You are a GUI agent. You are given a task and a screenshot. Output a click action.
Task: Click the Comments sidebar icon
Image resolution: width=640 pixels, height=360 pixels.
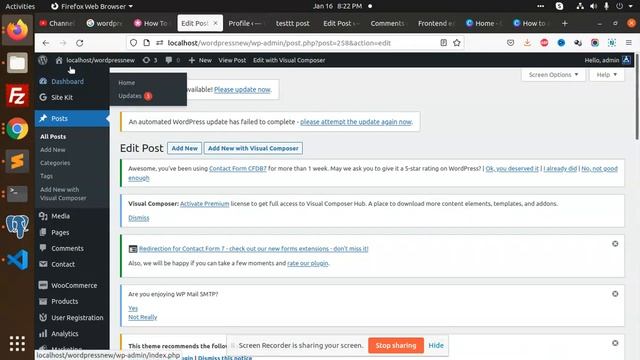(x=43, y=248)
